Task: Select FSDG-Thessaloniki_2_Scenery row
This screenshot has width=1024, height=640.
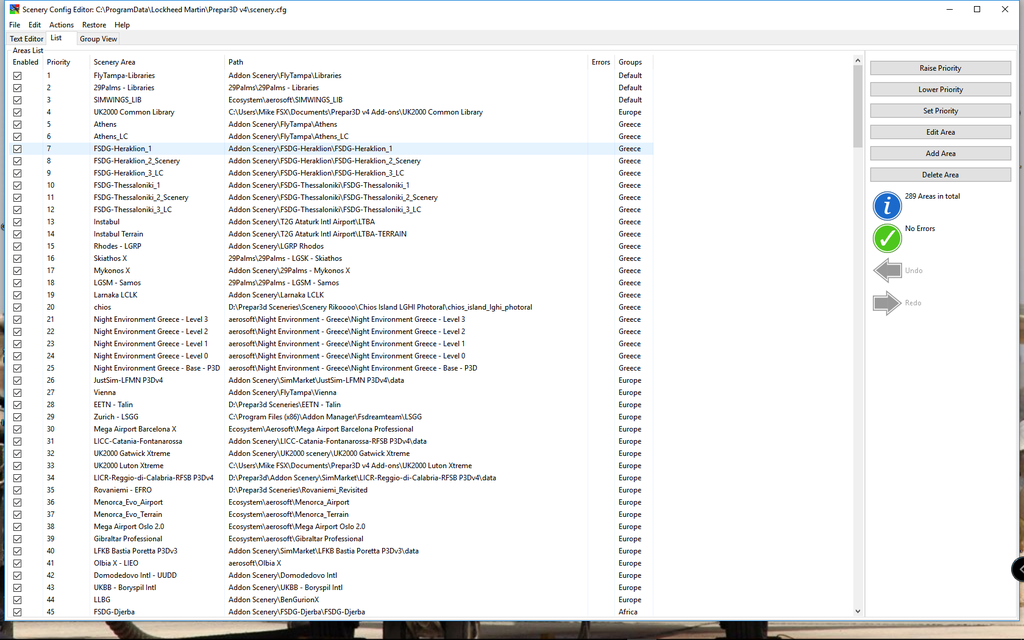Action: tap(330, 197)
